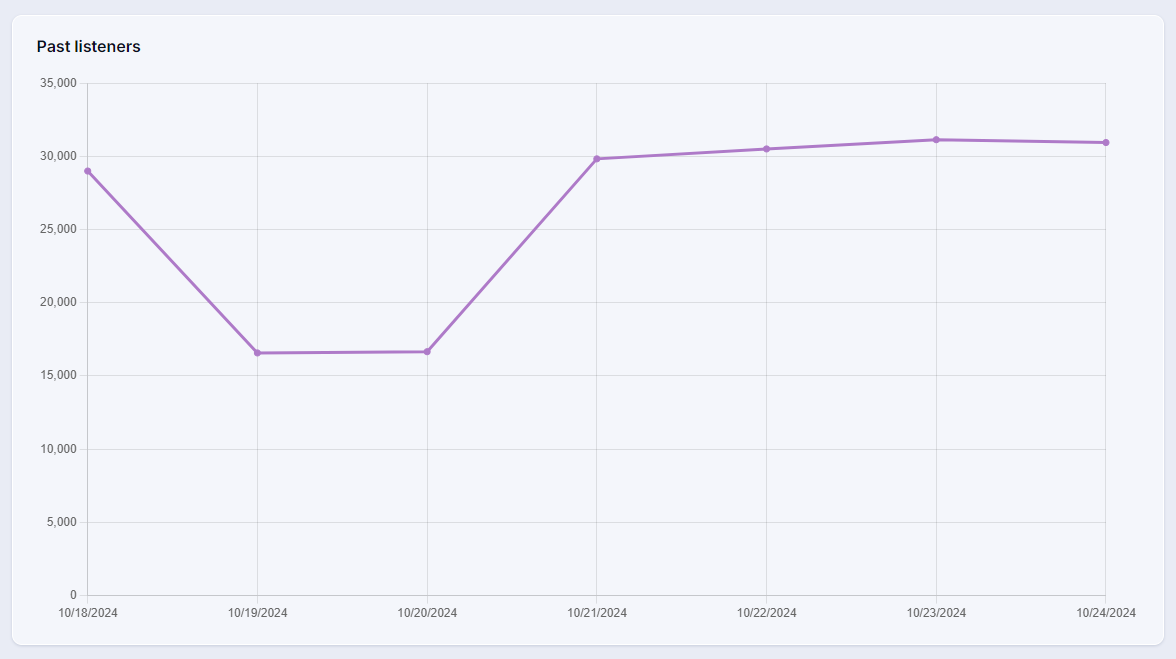Viewport: 1176px width, 659px height.
Task: Click the 20,000 y-axis tick label
Action: [x=58, y=302]
